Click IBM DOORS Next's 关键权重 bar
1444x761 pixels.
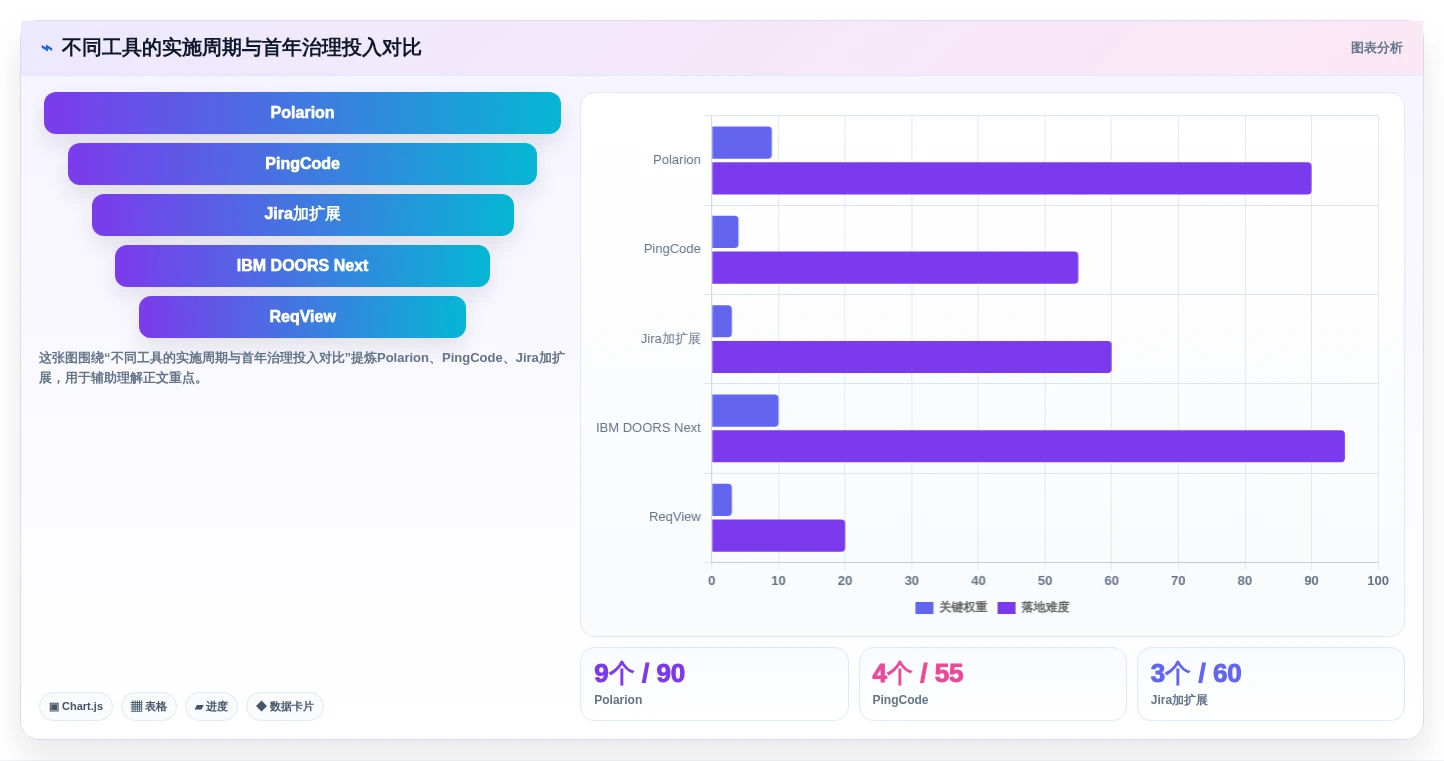click(x=745, y=411)
